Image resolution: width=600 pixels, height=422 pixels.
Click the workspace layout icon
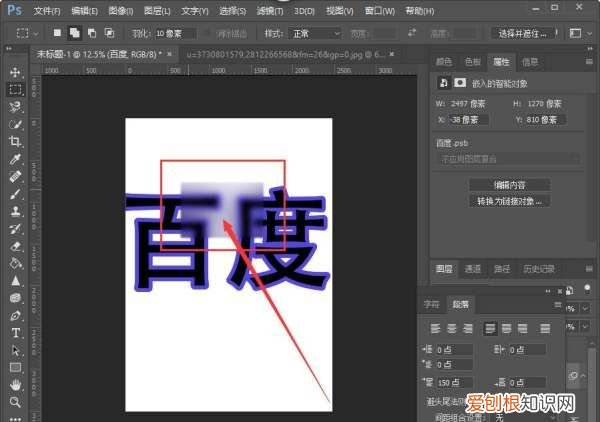click(575, 34)
